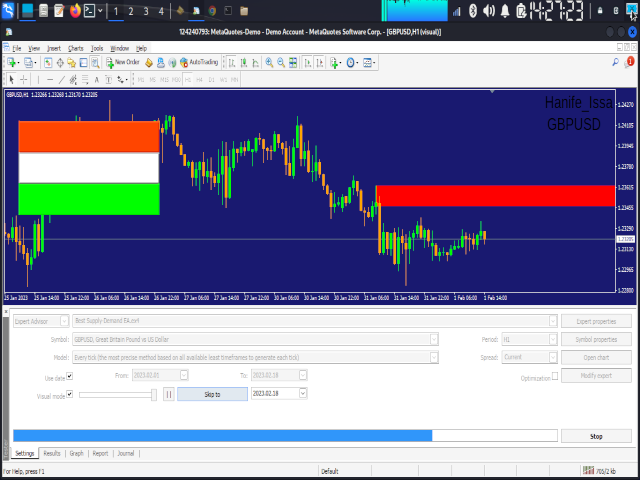Switch chart to line chart type
The image size is (640, 480).
click(256, 62)
